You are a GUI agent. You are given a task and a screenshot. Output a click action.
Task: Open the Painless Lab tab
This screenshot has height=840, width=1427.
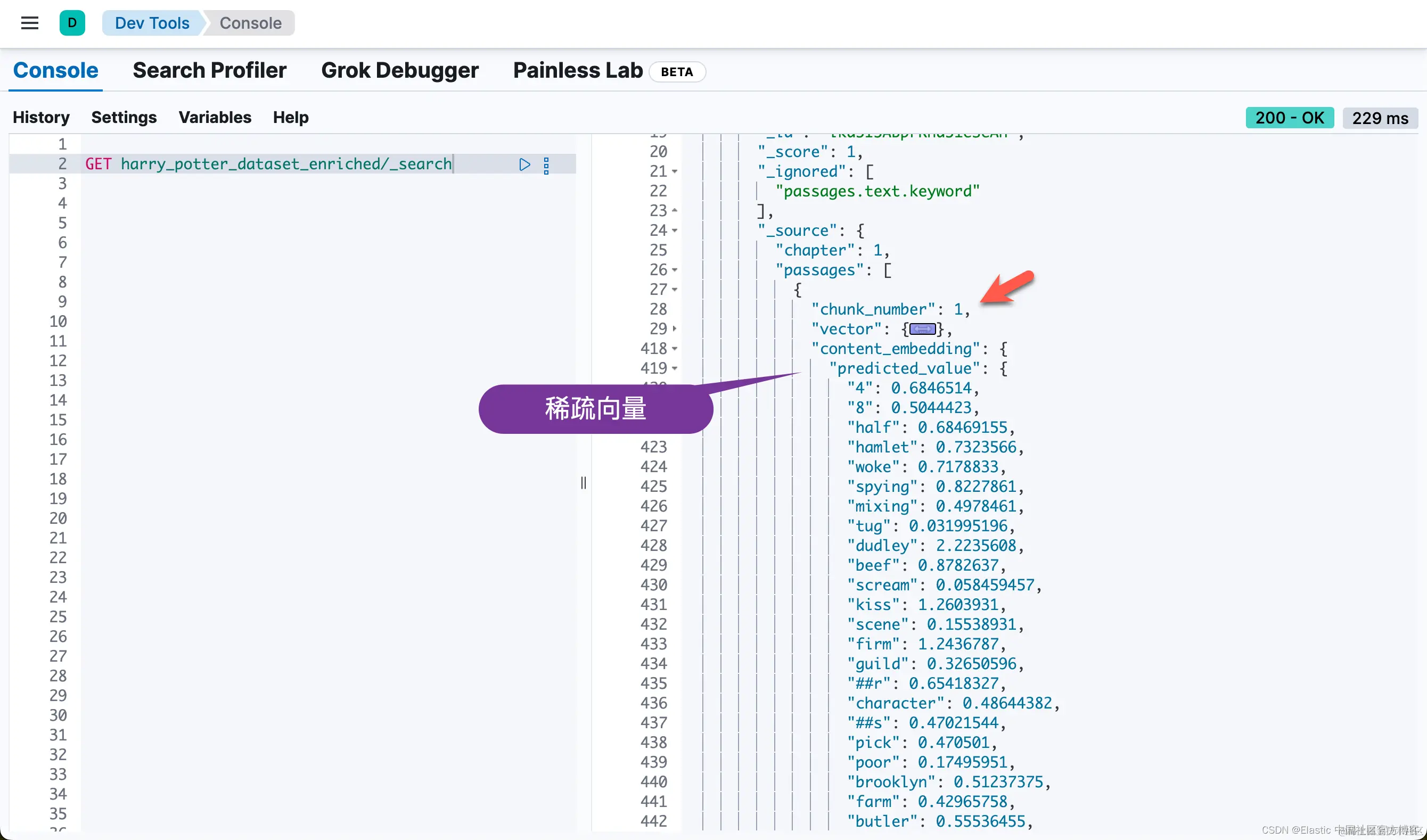click(x=578, y=71)
